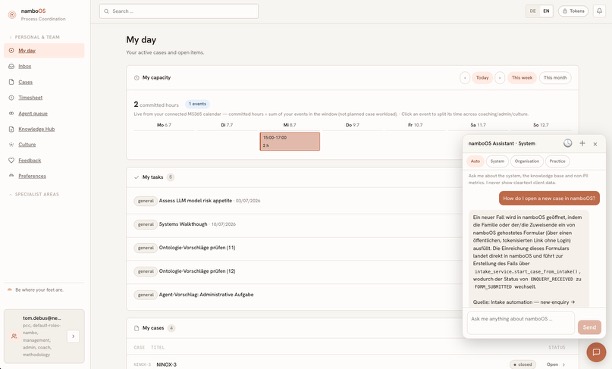Open the Timesheet page
612x369 pixels.
point(30,98)
